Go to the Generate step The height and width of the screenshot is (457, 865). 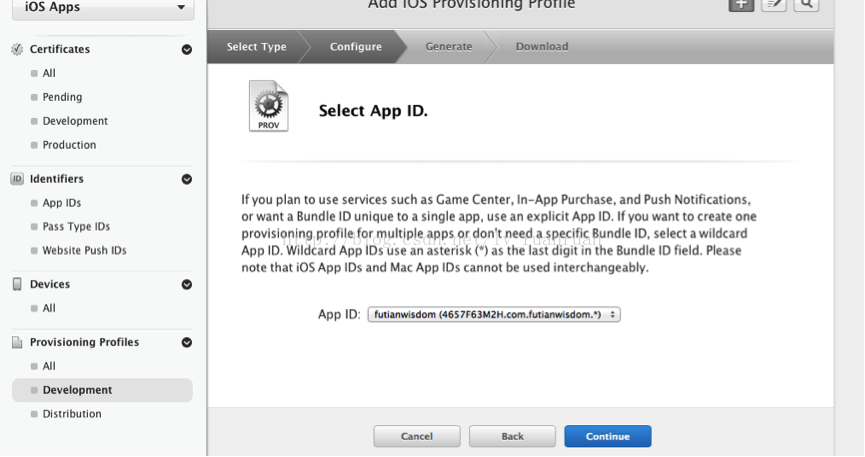(448, 46)
